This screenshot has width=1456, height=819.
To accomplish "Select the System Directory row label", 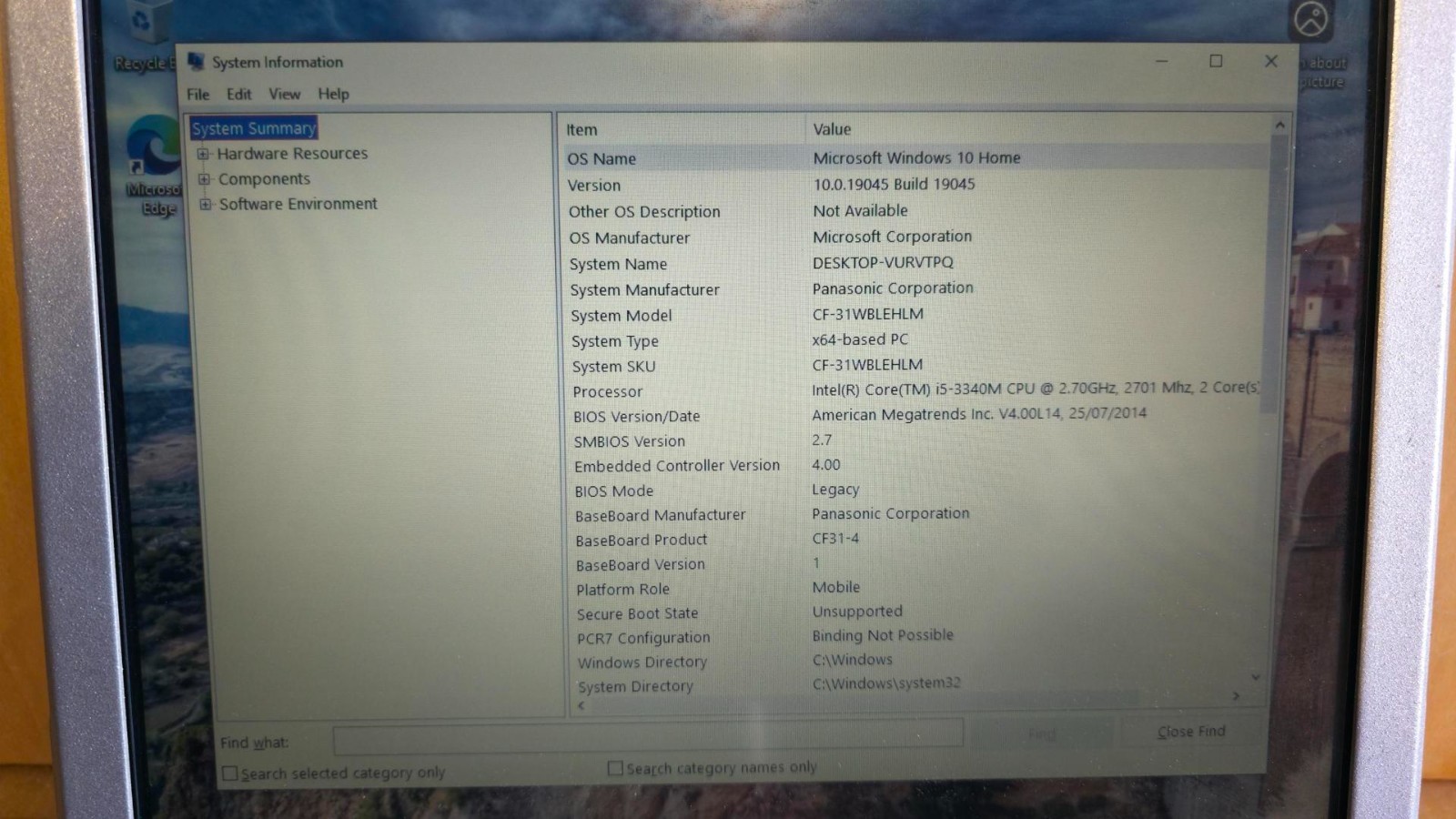I will (635, 687).
